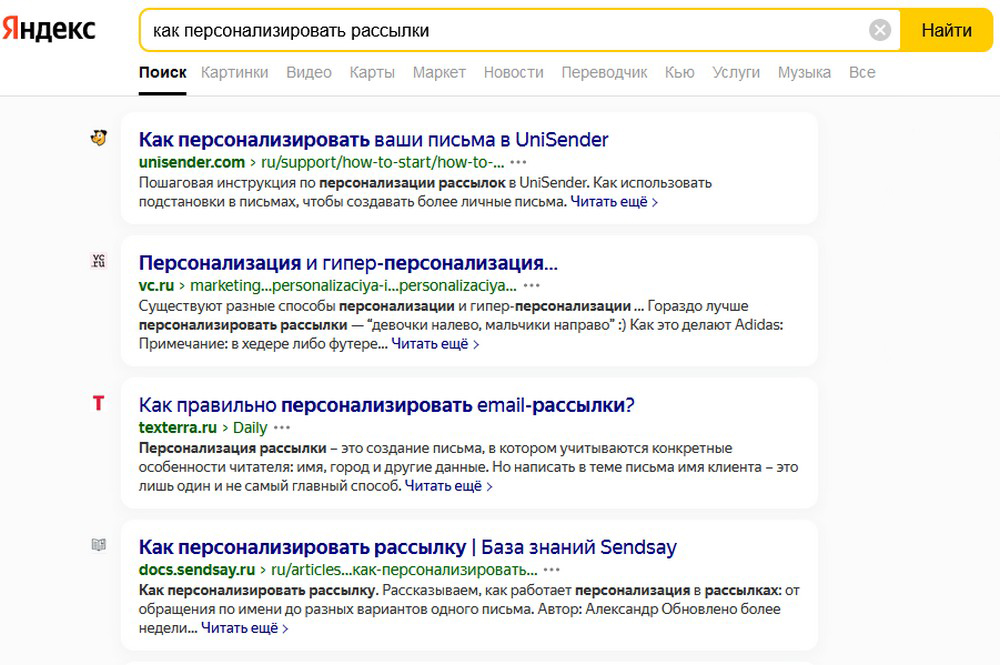This screenshot has height=665, width=1000.
Task: Open the marketing…personalizaciya path link on vc.ru
Action: point(353,285)
